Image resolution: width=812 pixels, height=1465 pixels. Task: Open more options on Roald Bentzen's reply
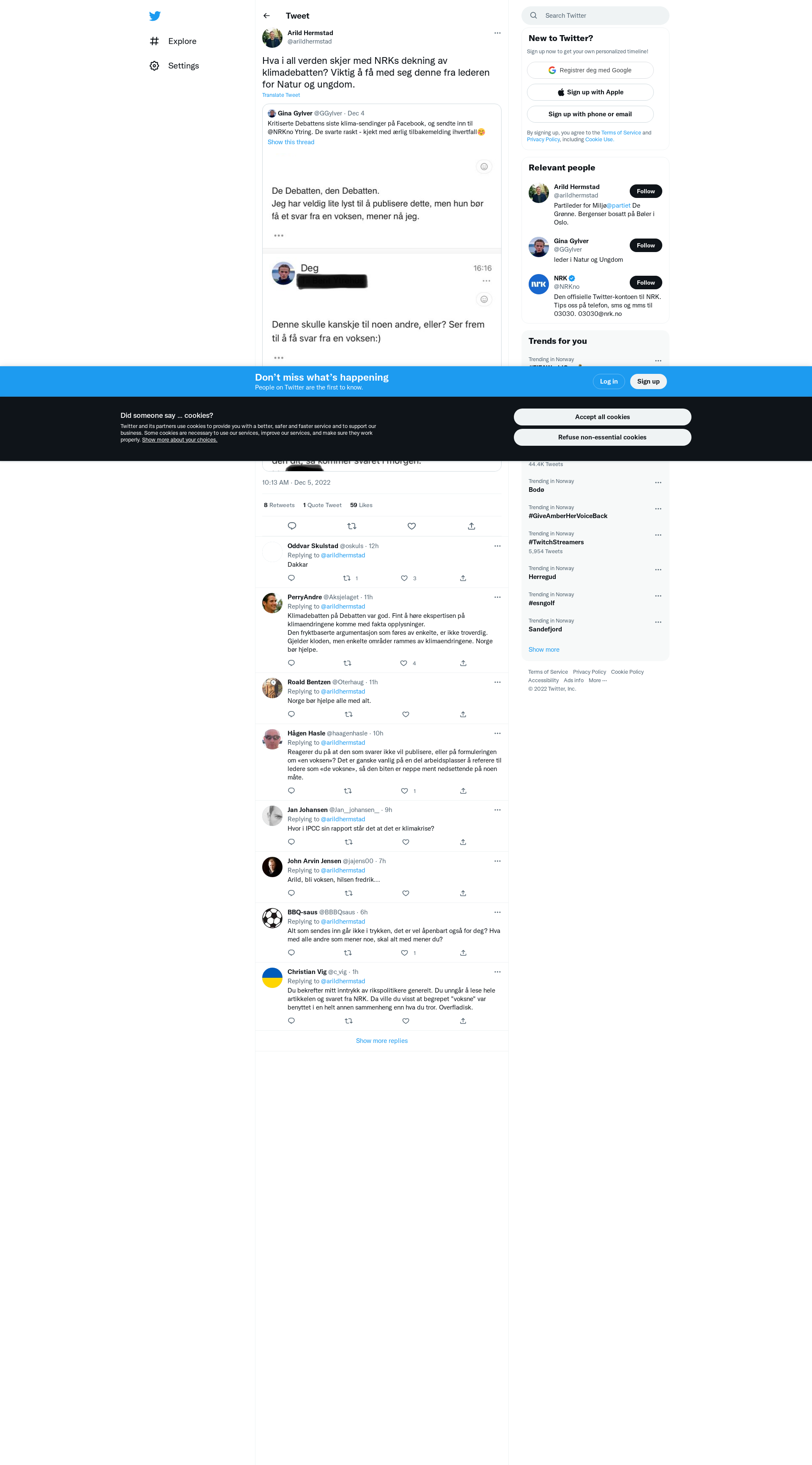497,683
